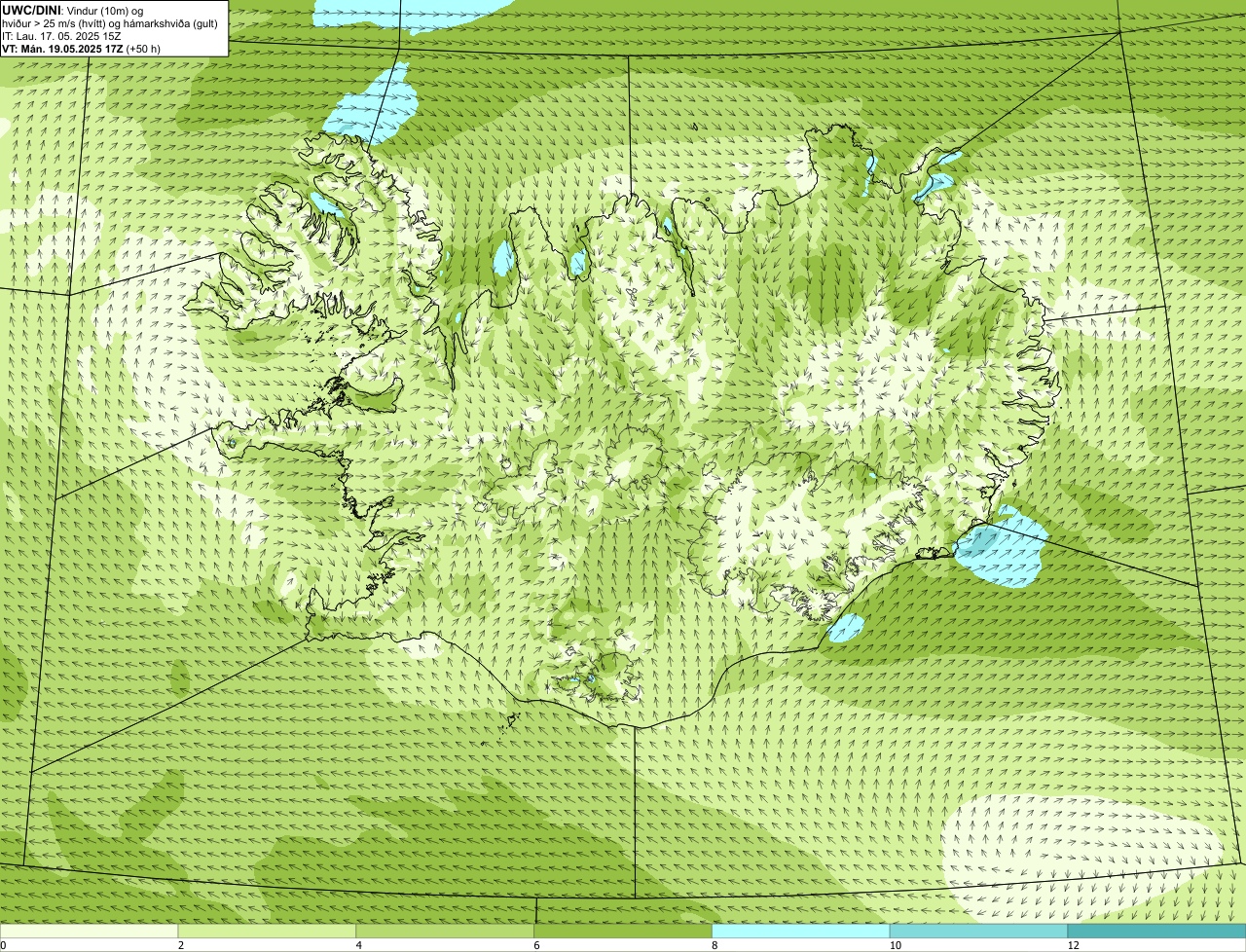1246x952 pixels.
Task: Click the 'UWC/DINI: Vindur (10m) og' title line
Action: (x=73, y=10)
